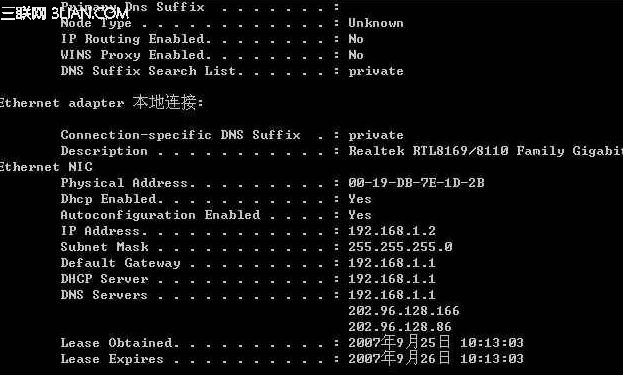
Task: Click the Lease Expires date value
Action: (x=436, y=358)
